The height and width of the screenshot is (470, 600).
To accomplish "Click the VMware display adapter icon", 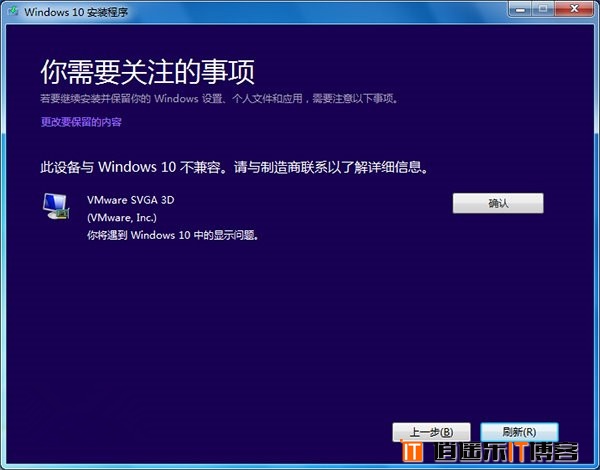I will pos(56,206).
